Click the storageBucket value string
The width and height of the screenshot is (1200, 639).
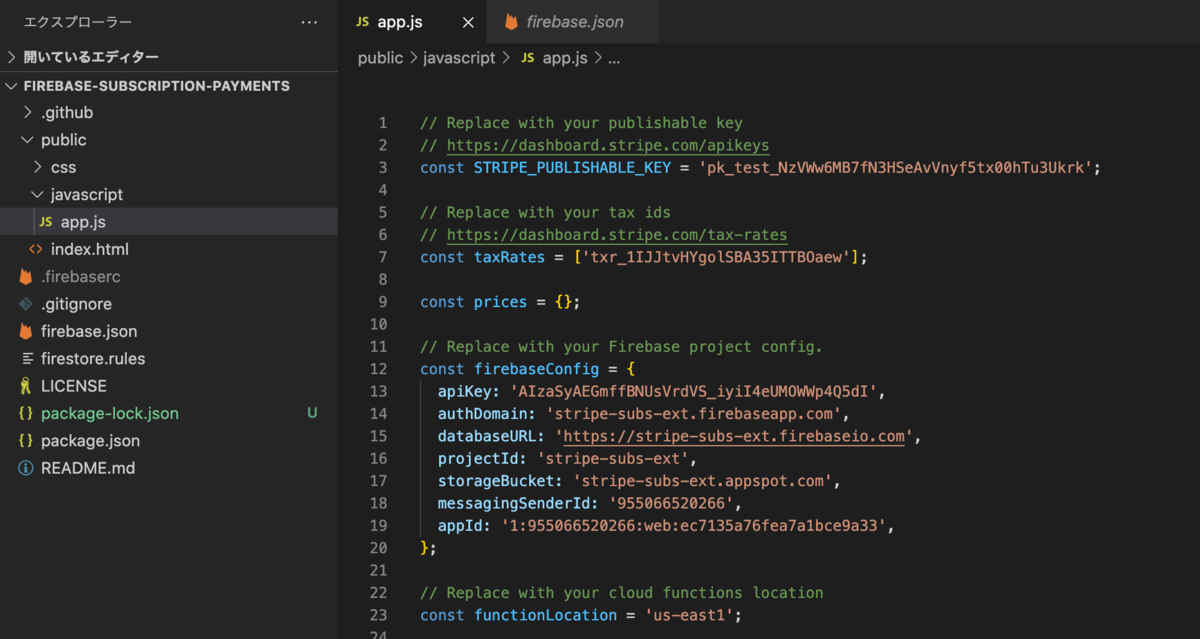(702, 481)
